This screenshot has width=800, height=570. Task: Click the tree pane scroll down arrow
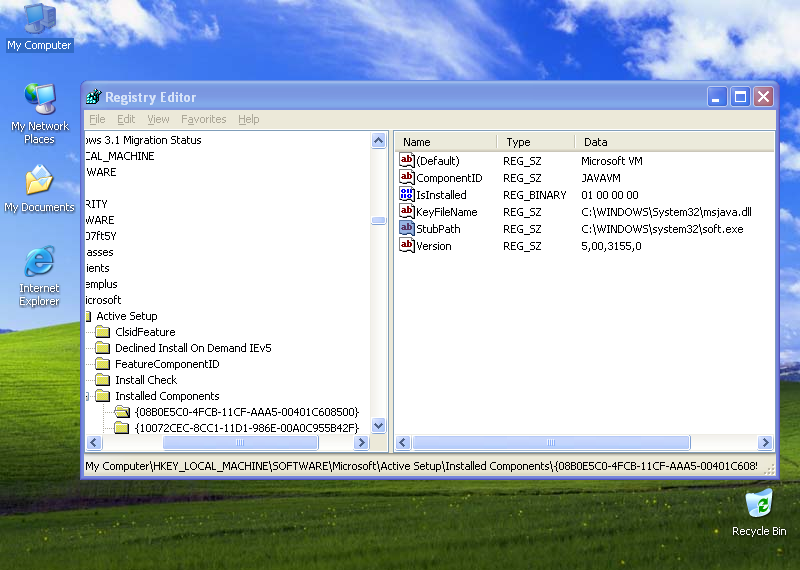pyautogui.click(x=379, y=425)
